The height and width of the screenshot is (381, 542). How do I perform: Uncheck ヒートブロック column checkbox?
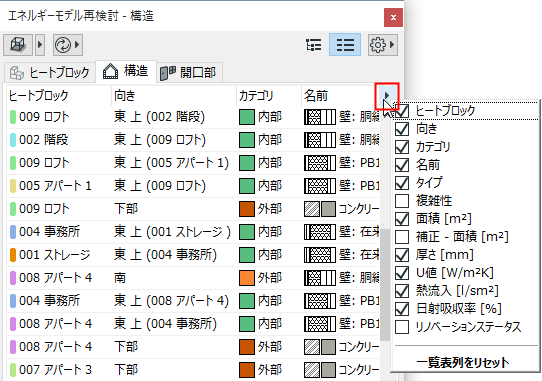tap(402, 111)
